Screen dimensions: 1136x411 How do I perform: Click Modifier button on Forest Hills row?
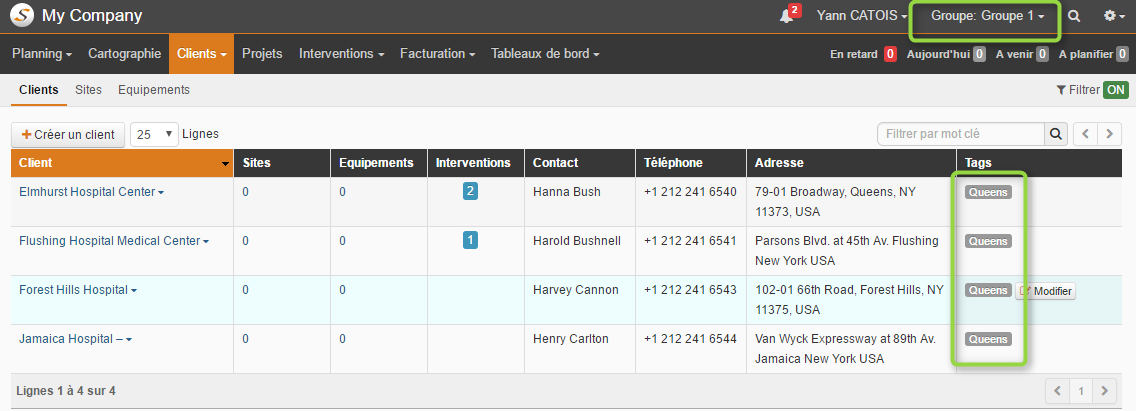(x=1045, y=291)
